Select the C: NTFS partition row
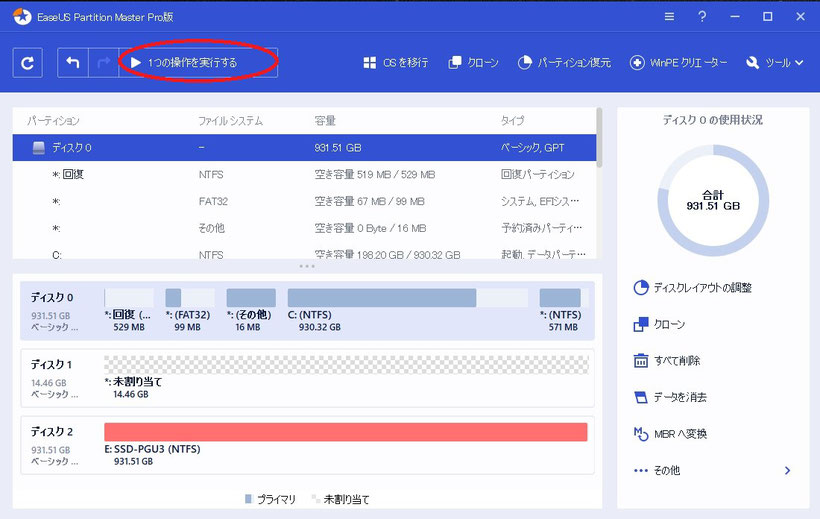This screenshot has width=820, height=519. tap(304, 251)
